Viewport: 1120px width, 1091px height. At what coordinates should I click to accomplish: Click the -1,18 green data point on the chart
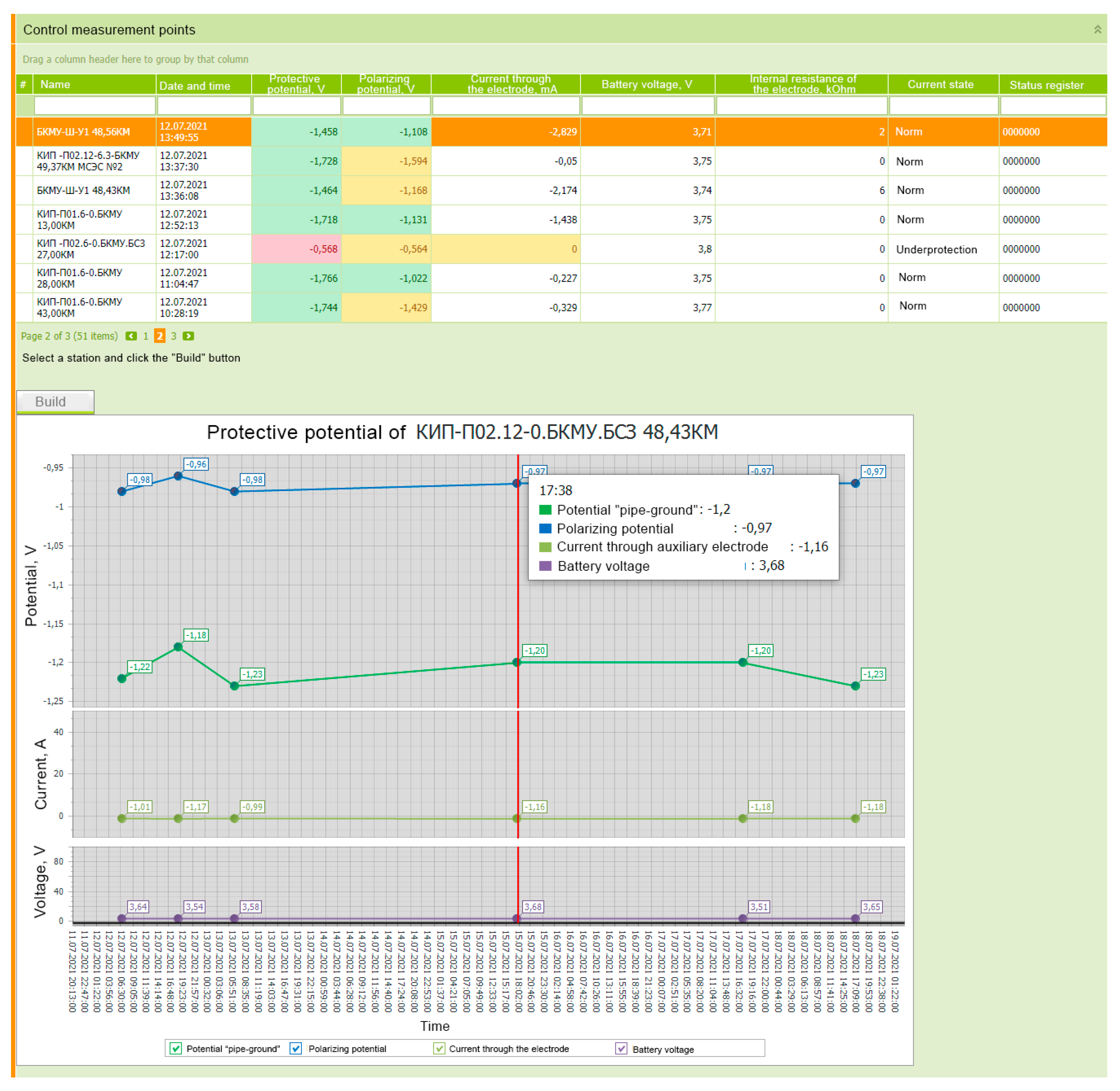(x=178, y=647)
